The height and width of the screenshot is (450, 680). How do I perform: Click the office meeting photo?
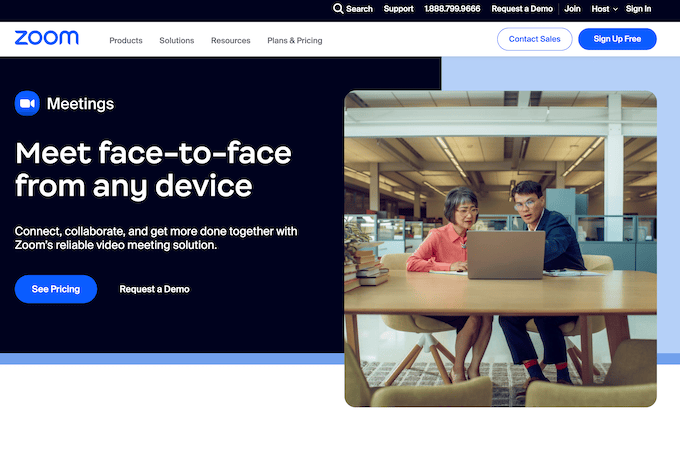500,249
